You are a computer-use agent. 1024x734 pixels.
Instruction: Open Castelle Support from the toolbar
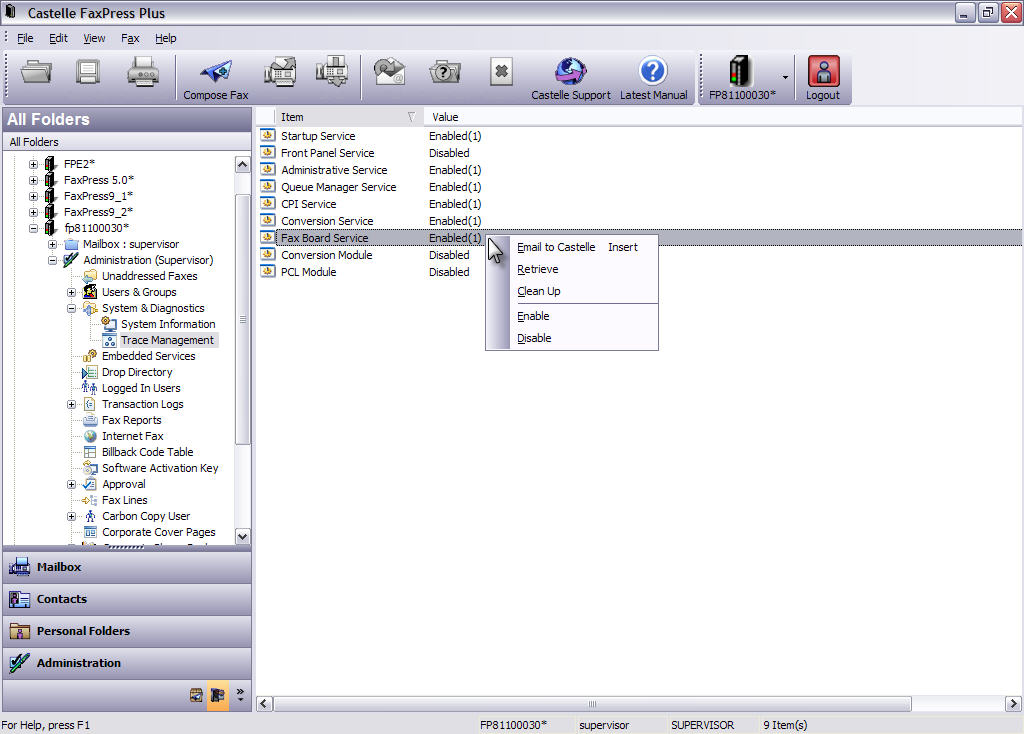click(570, 73)
